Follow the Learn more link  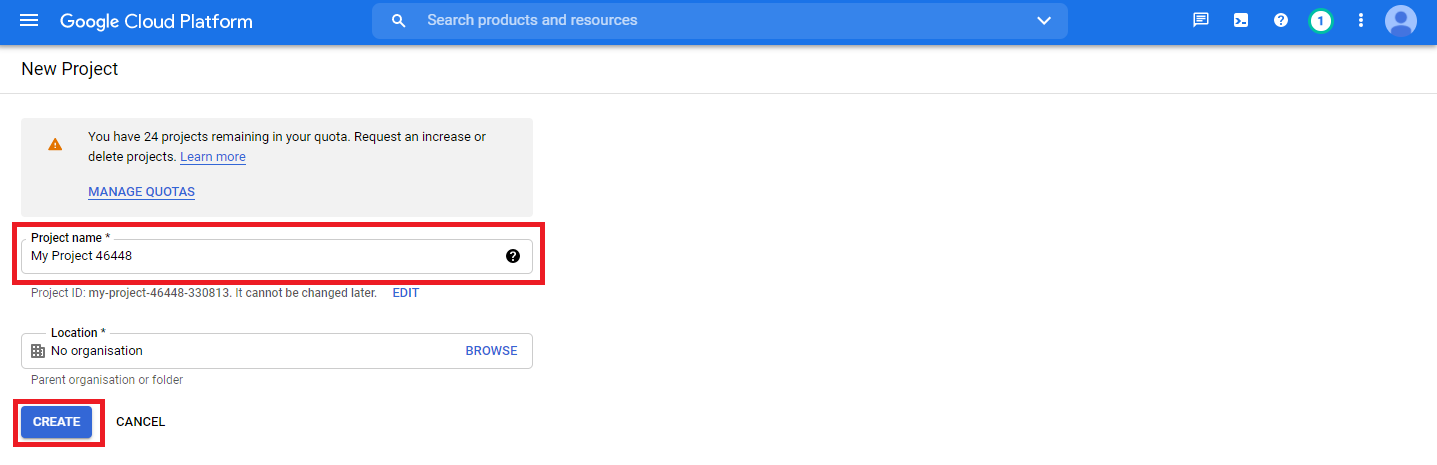point(213,157)
